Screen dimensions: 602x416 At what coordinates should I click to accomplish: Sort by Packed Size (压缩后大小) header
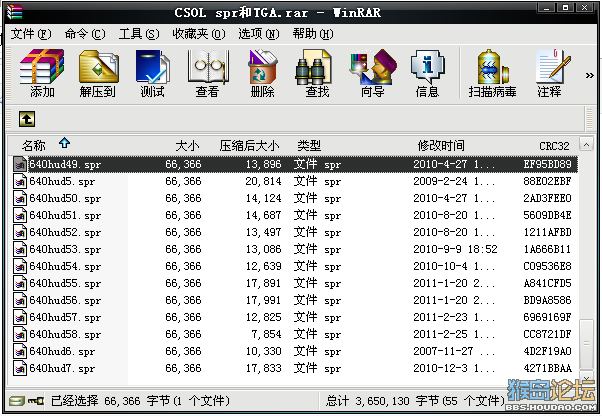(249, 146)
